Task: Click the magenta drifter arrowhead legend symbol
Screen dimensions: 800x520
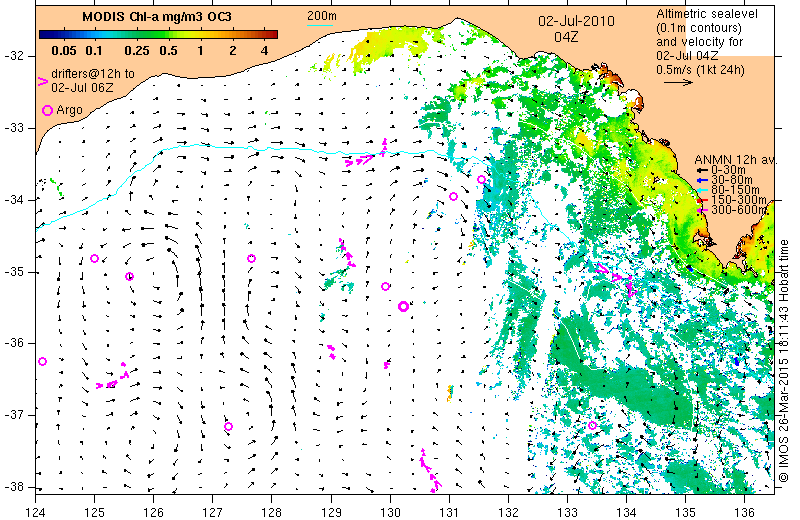Action: click(x=43, y=81)
